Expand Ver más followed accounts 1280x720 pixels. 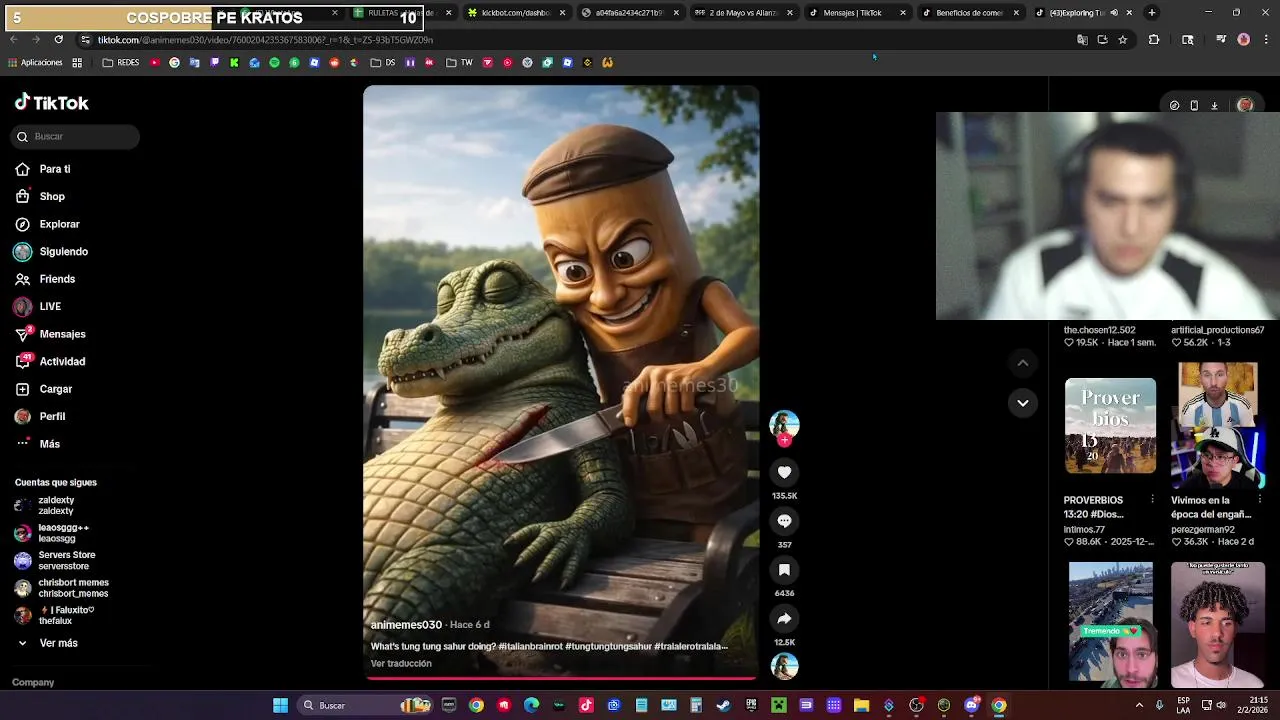click(47, 643)
